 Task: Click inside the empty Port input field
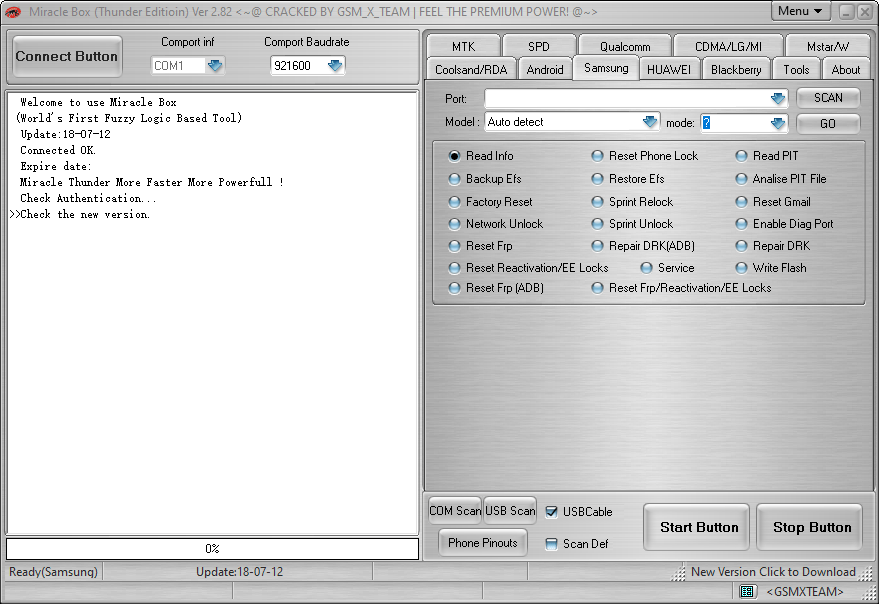tap(620, 98)
